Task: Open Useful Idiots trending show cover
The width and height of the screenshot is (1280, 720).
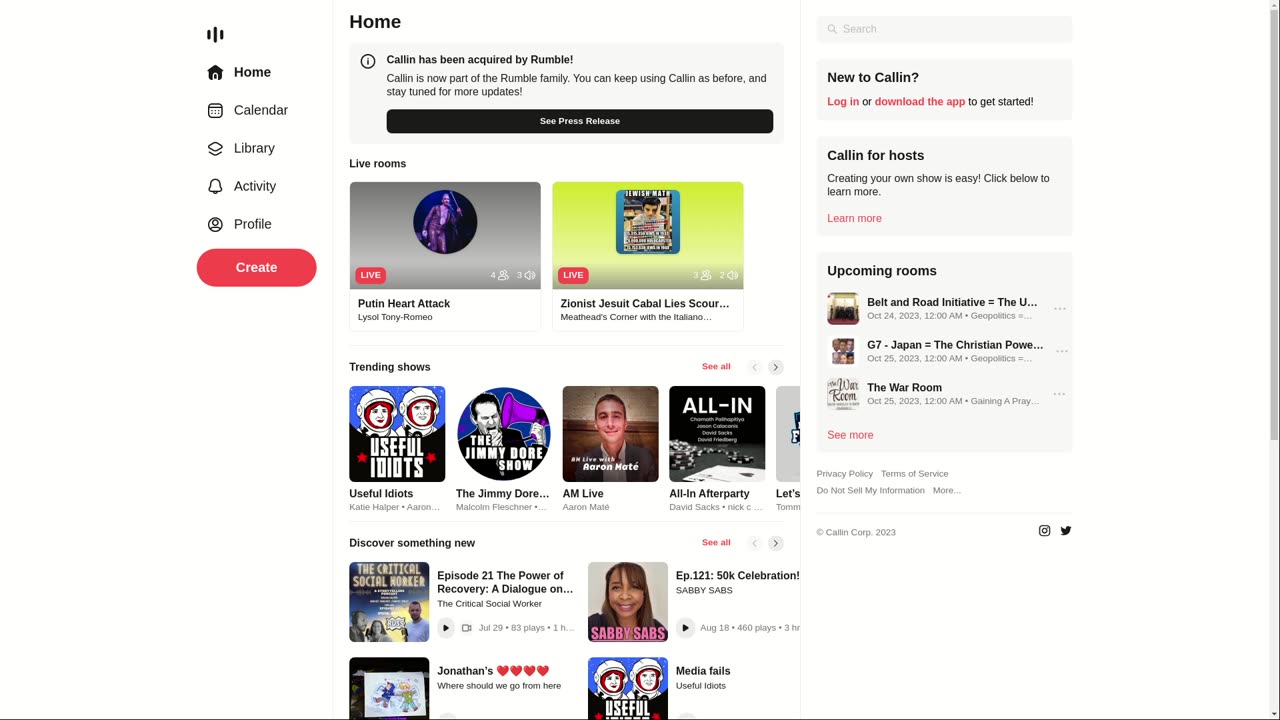Action: coord(397,434)
